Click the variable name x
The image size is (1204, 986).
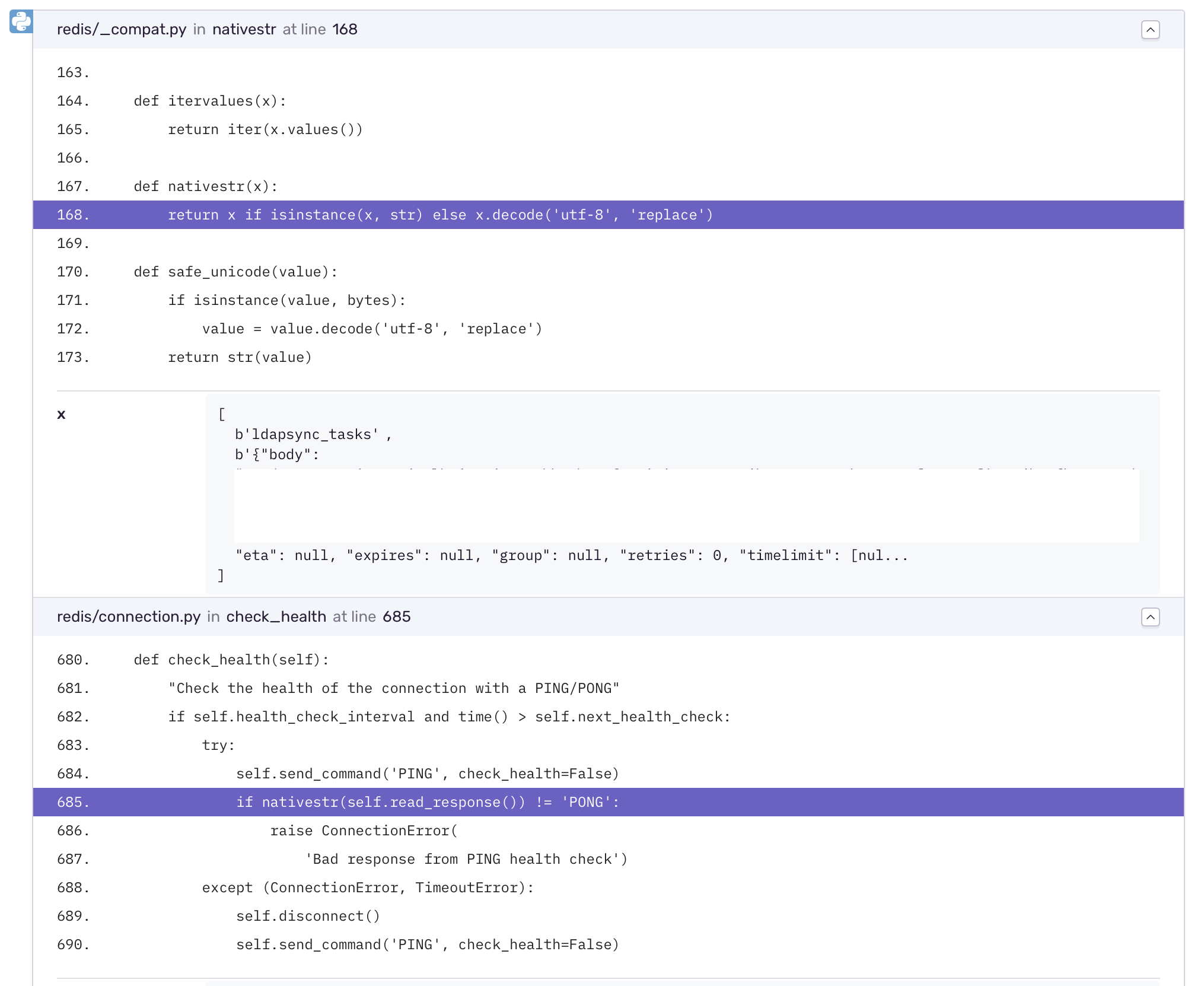61,414
